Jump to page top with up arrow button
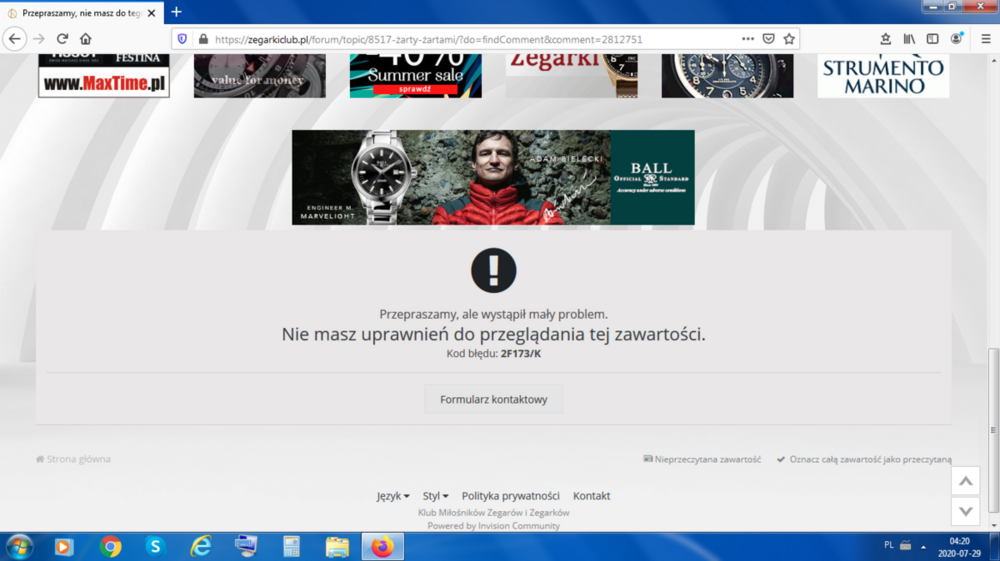 [966, 481]
